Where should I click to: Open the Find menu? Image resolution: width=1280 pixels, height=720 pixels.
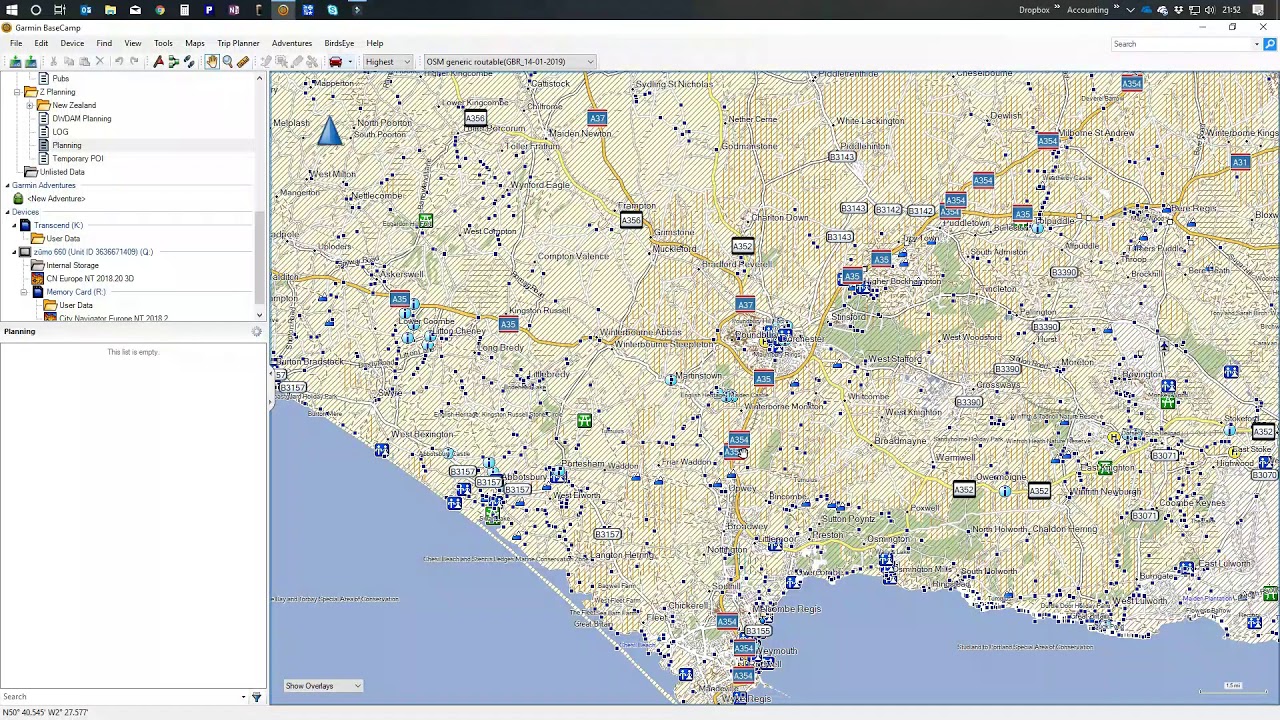pos(104,43)
